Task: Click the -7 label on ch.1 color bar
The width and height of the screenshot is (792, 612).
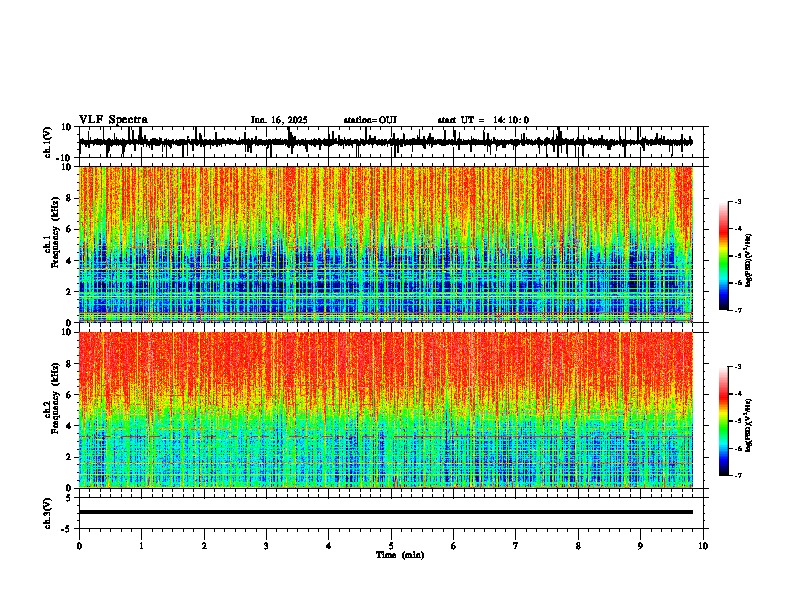Action: pos(737,310)
